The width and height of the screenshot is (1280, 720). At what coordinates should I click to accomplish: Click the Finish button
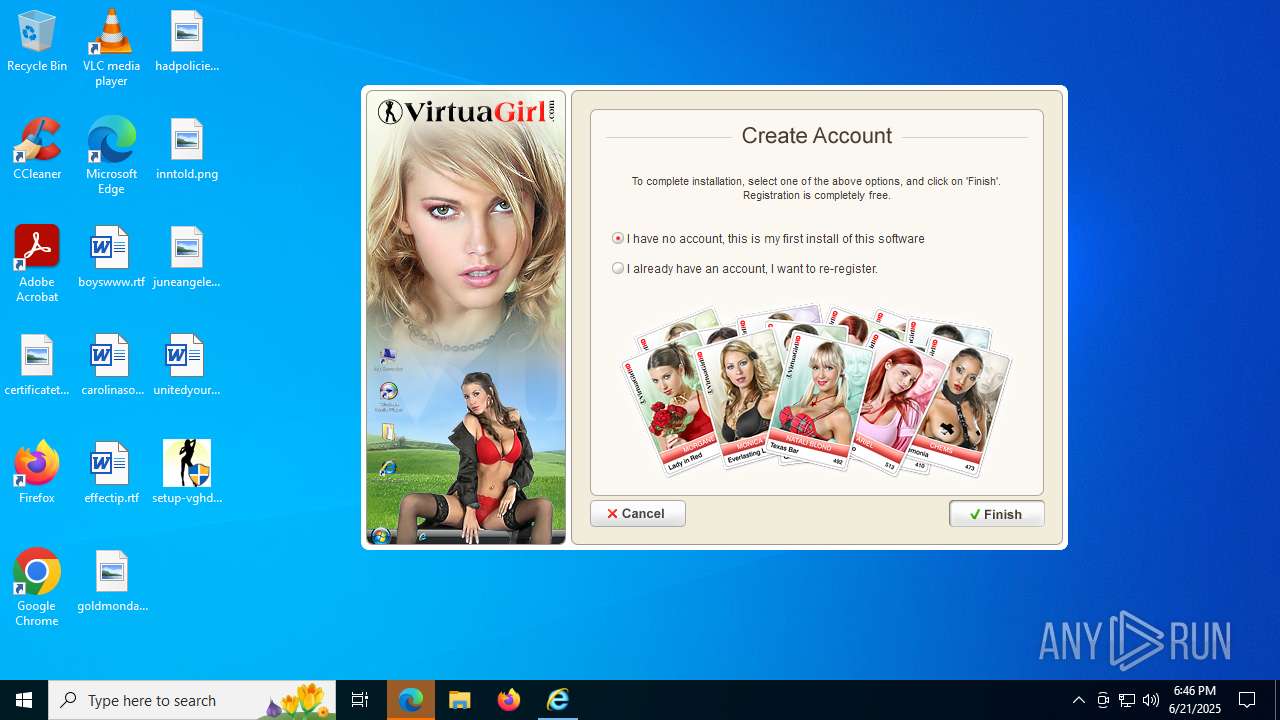click(x=997, y=514)
